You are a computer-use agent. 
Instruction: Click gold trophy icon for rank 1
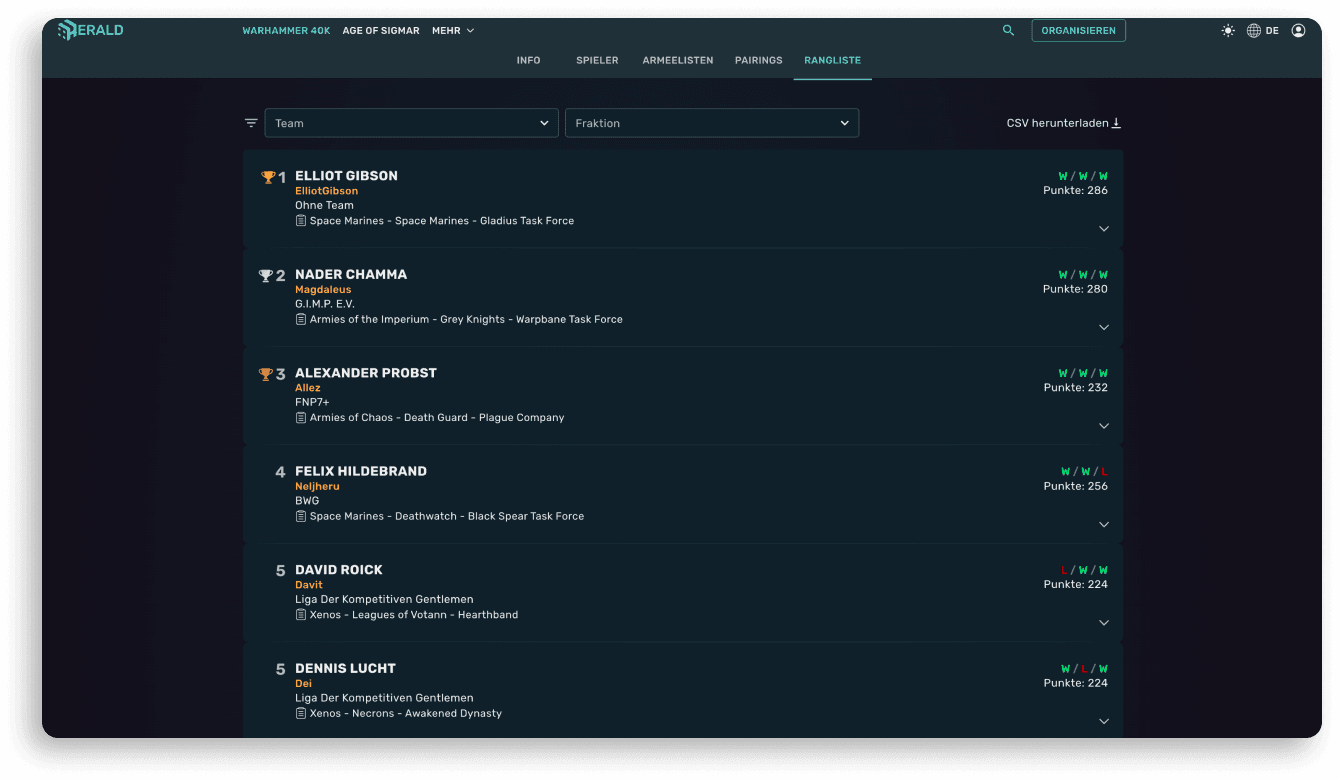pos(267,177)
